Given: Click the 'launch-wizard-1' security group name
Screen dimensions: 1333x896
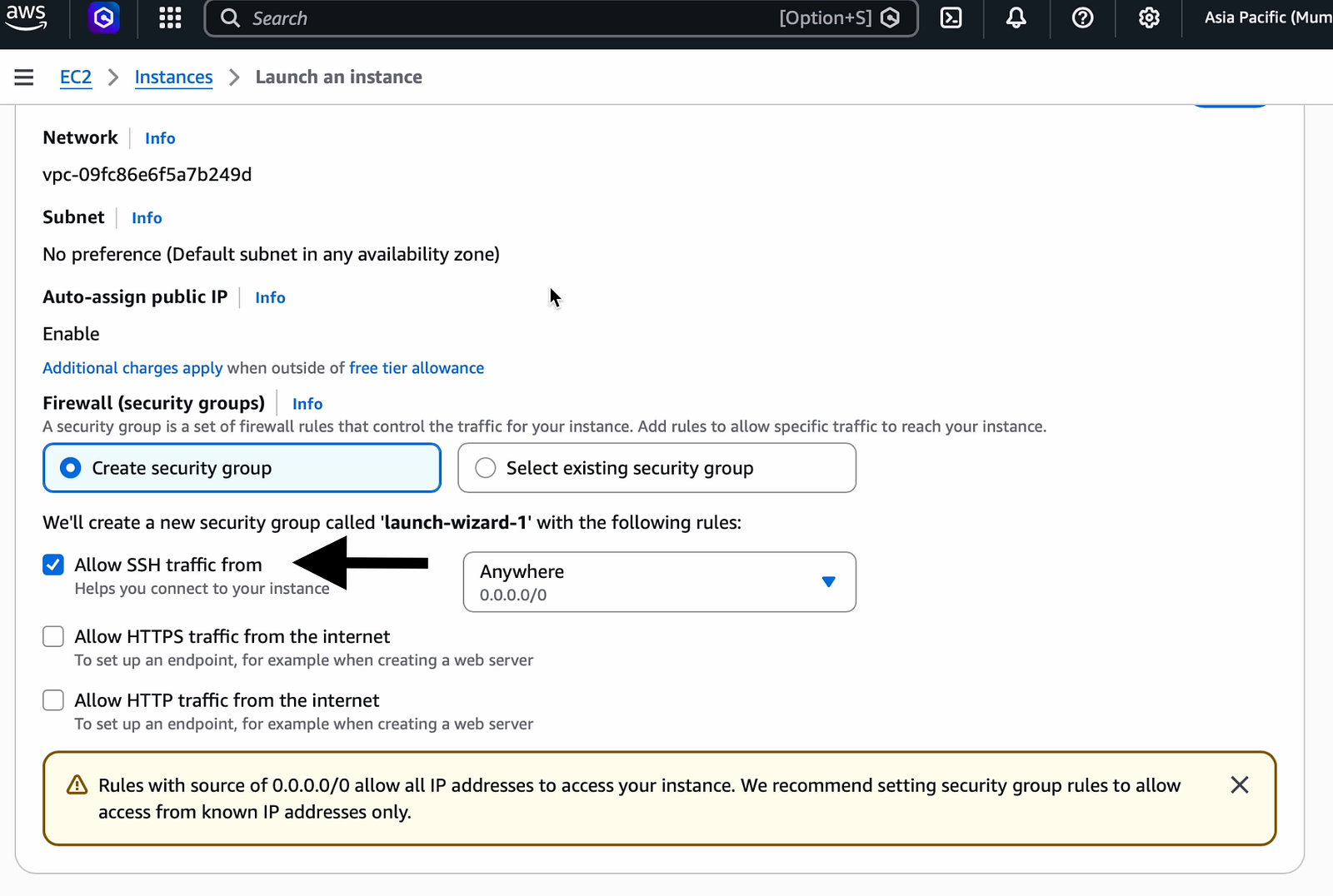Looking at the screenshot, I should tap(456, 523).
